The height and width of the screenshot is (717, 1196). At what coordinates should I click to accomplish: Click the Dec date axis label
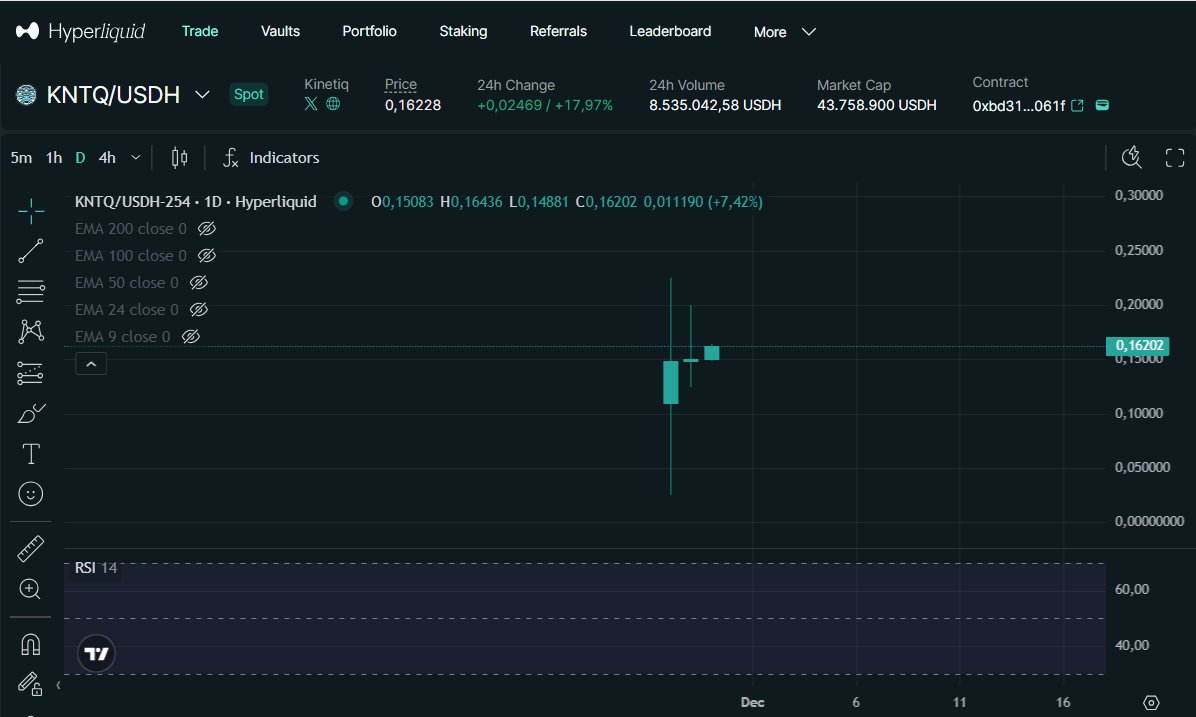752,703
